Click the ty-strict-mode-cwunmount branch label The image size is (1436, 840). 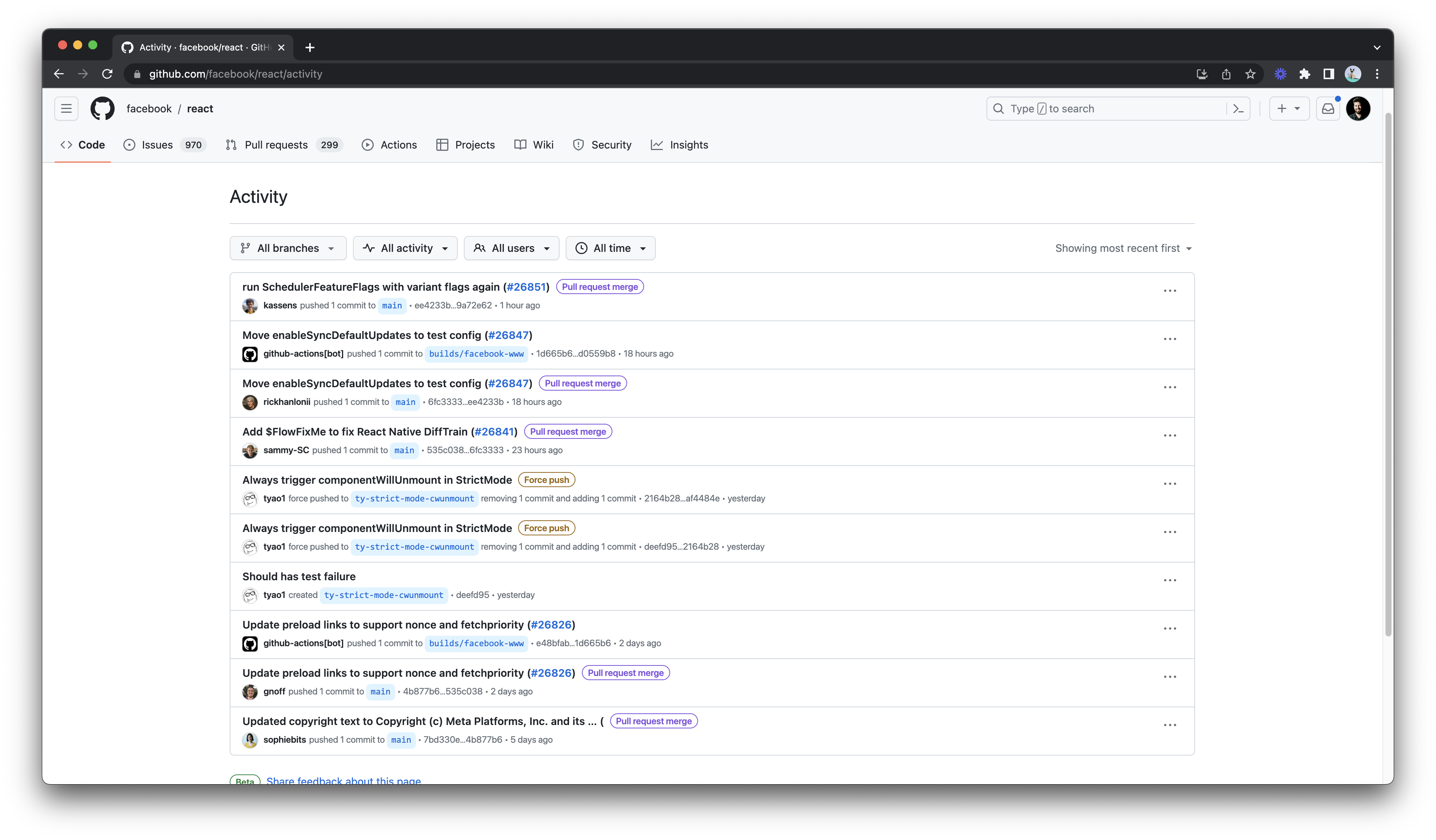pos(414,499)
